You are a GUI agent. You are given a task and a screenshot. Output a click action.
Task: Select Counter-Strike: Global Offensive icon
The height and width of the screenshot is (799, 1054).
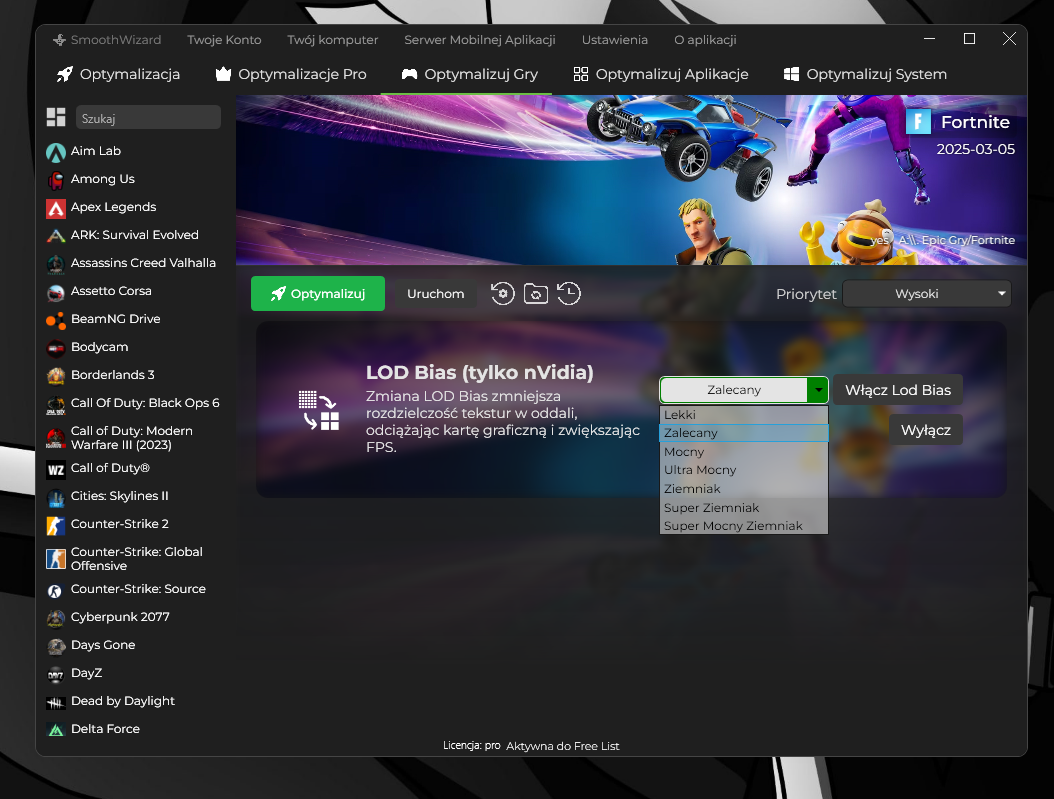56,558
